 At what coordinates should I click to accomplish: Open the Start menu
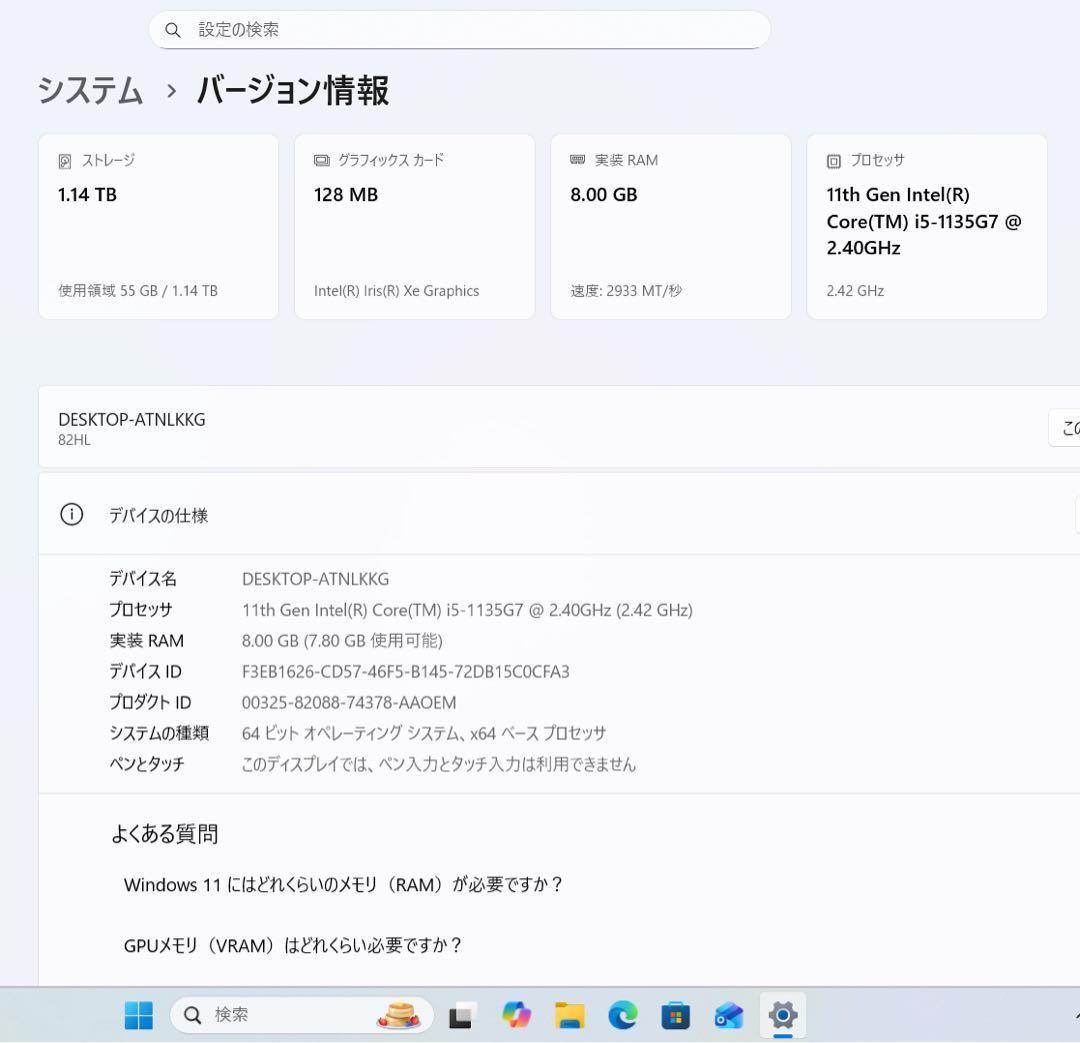pos(138,1015)
